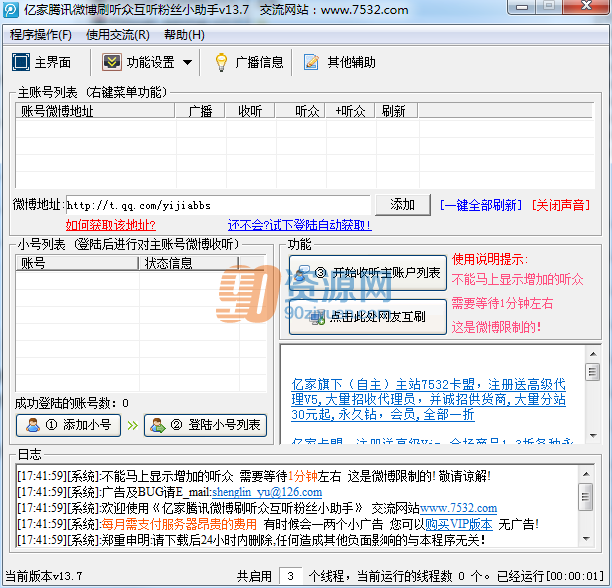Click the ② 登陆小号列表 button
The width and height of the screenshot is (612, 588).
(x=205, y=425)
